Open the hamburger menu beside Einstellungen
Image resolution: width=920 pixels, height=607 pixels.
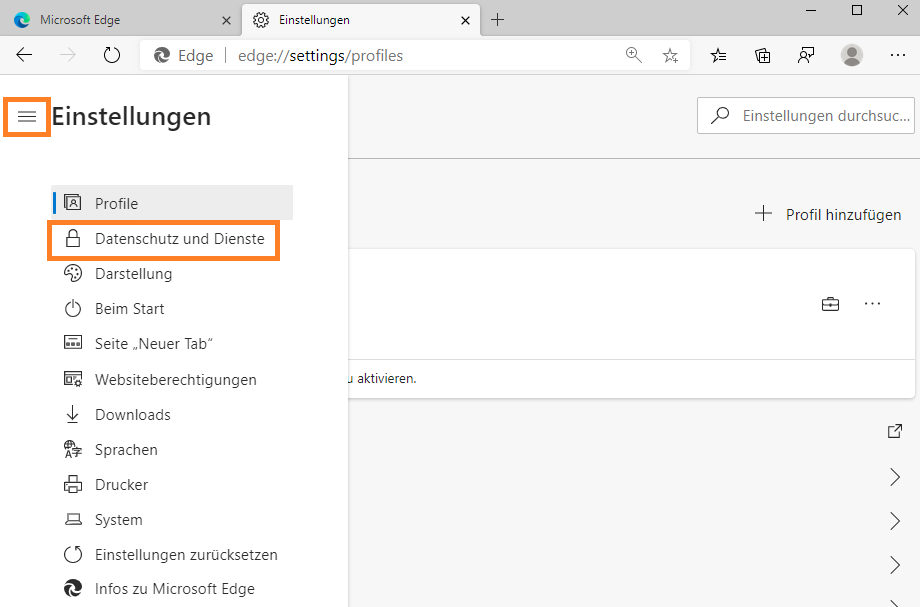click(x=26, y=117)
